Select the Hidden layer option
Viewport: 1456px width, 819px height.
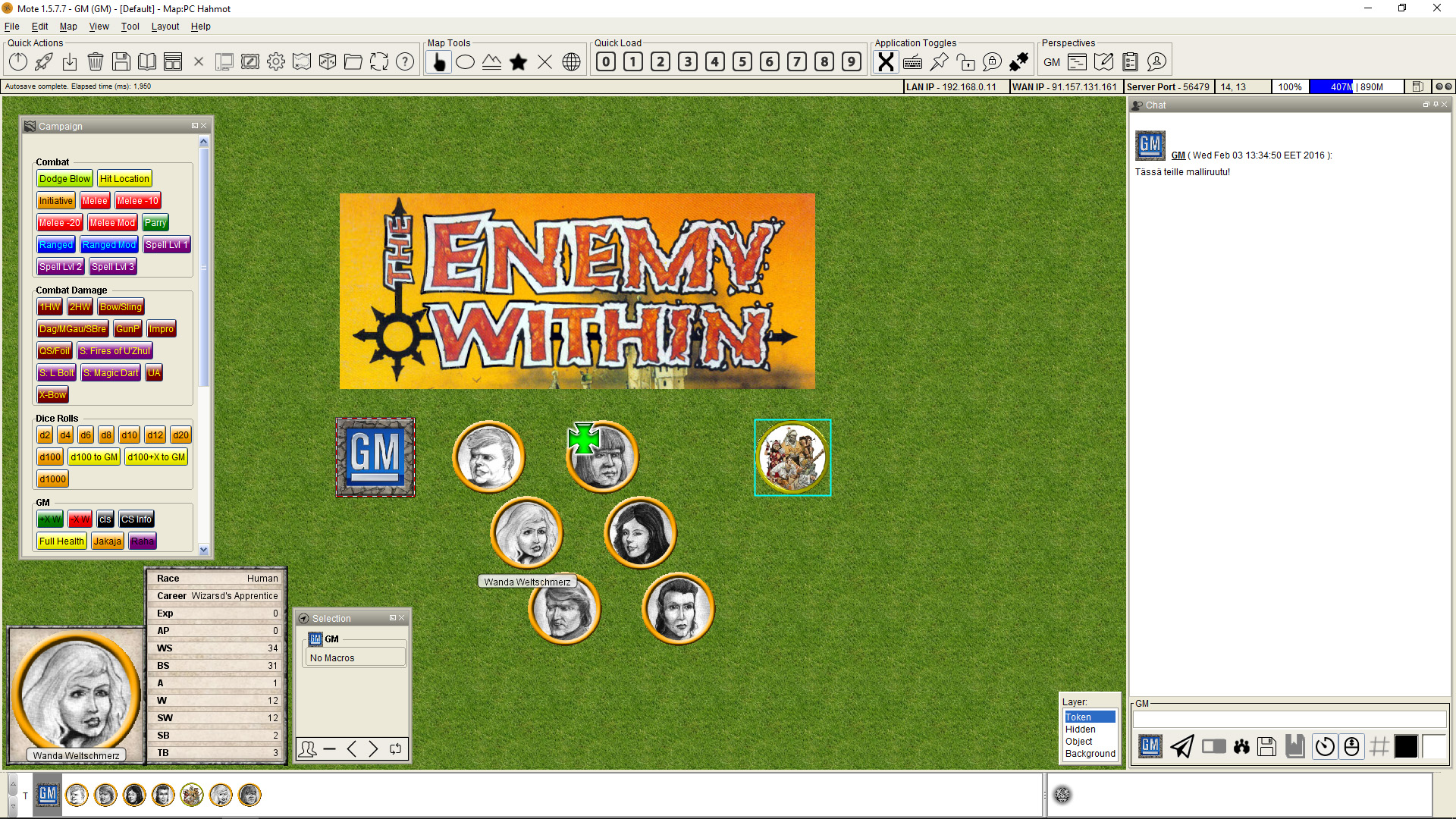(x=1081, y=730)
